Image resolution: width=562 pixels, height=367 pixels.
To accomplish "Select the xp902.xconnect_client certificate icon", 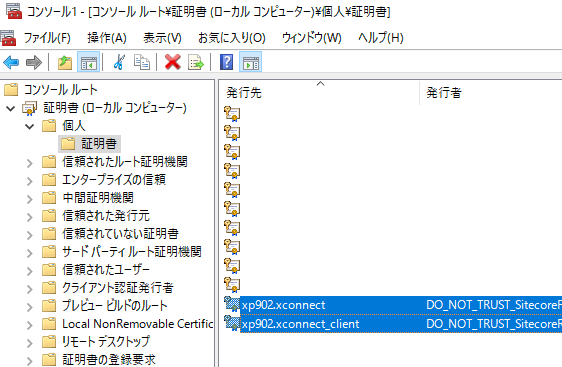I will coord(232,323).
